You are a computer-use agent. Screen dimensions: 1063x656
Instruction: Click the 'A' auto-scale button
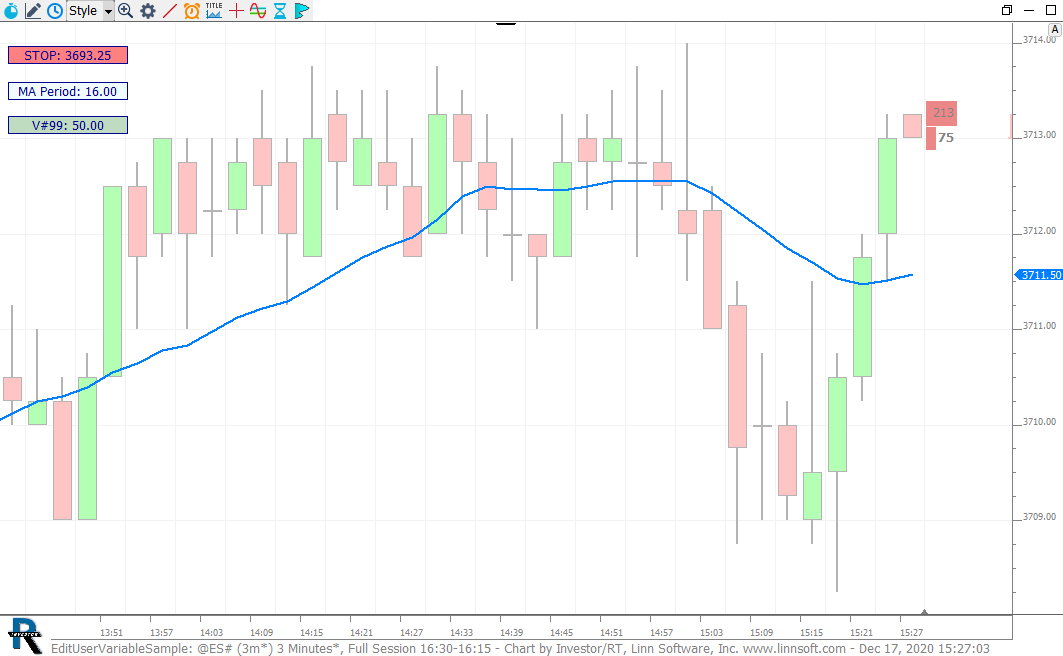[1055, 30]
